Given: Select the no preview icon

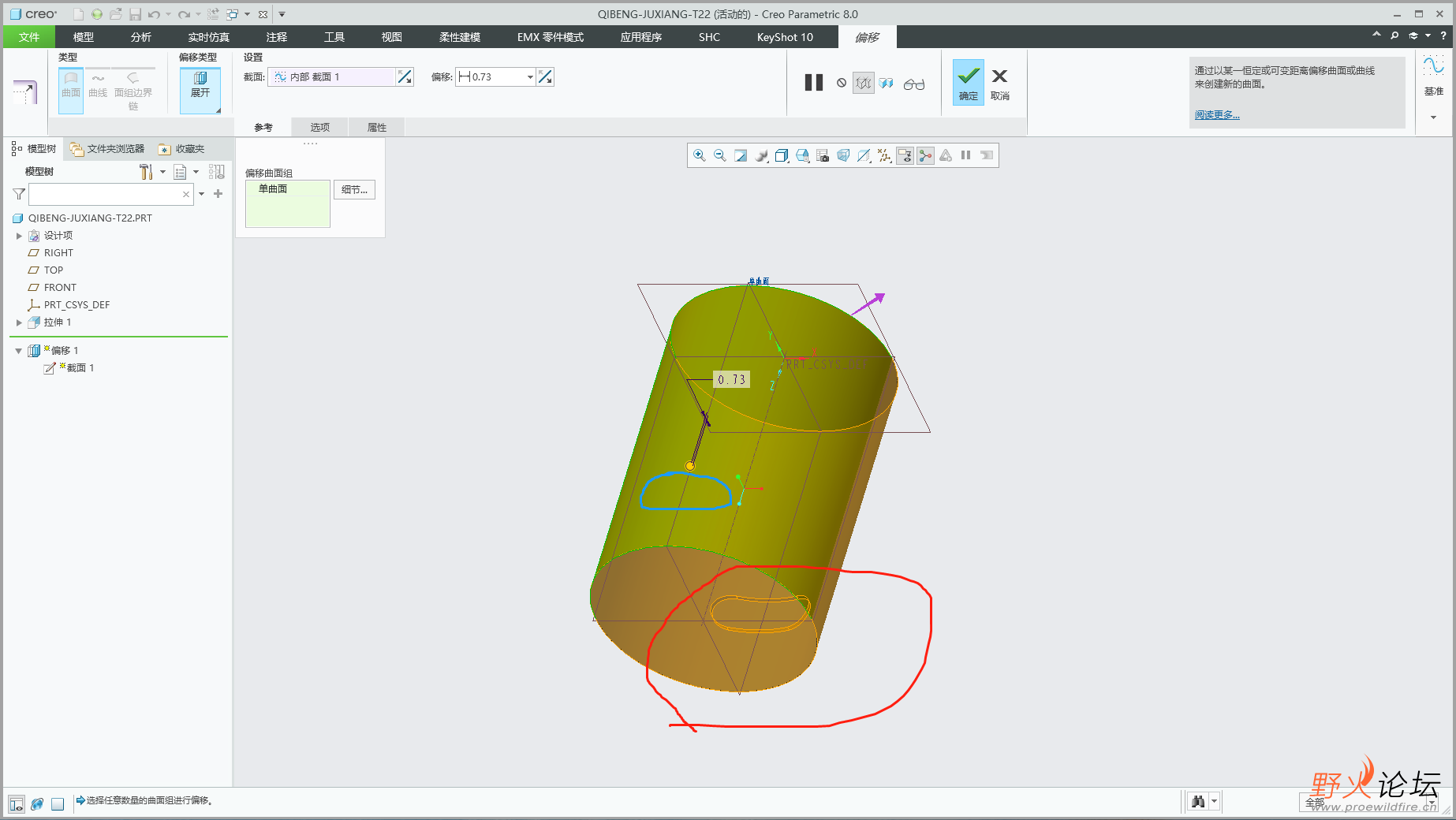Looking at the screenshot, I should click(842, 83).
